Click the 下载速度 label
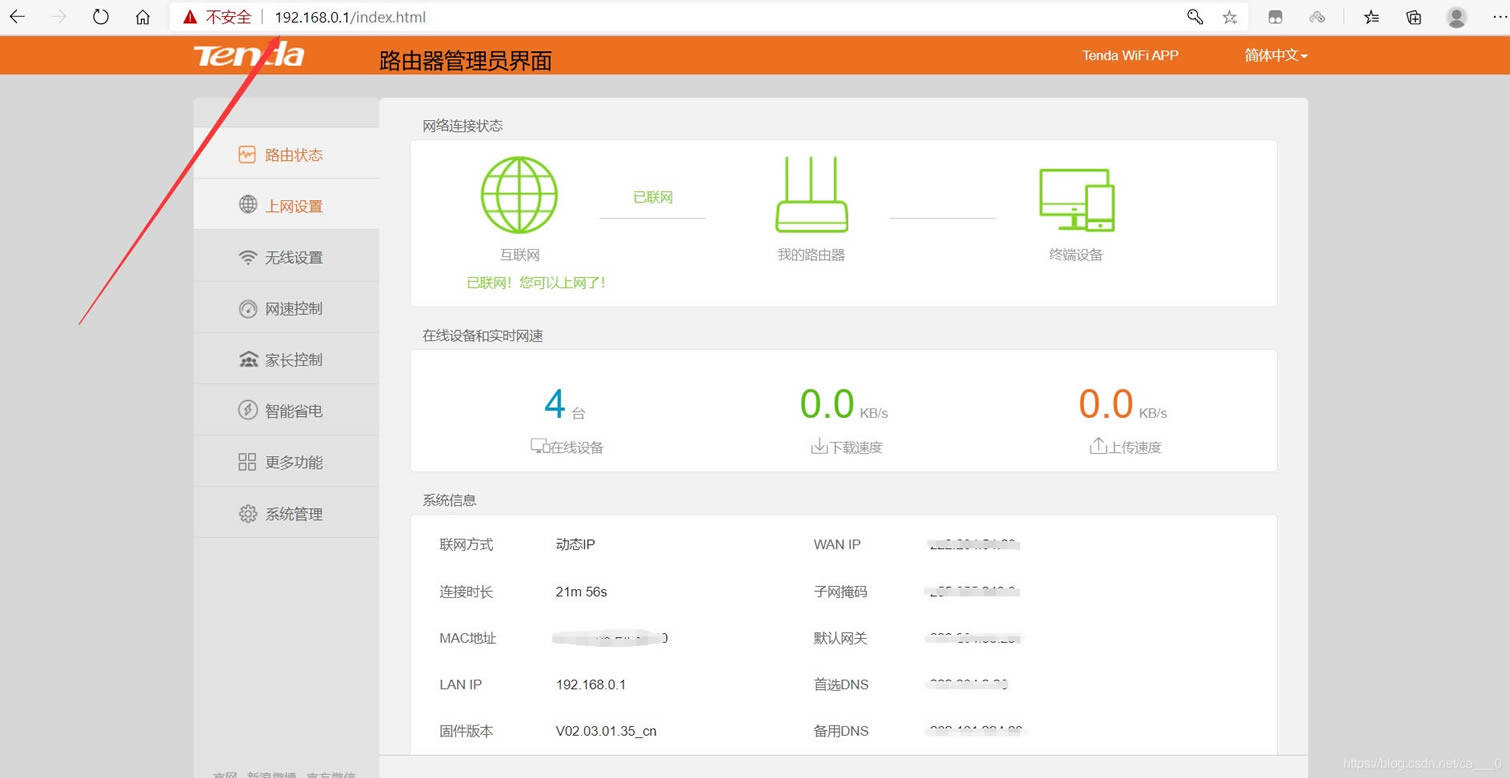Viewport: 1510px width, 778px height. (856, 448)
